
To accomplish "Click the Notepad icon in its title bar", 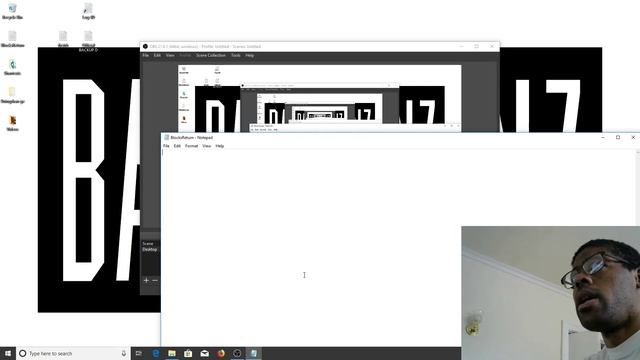I will point(166,138).
